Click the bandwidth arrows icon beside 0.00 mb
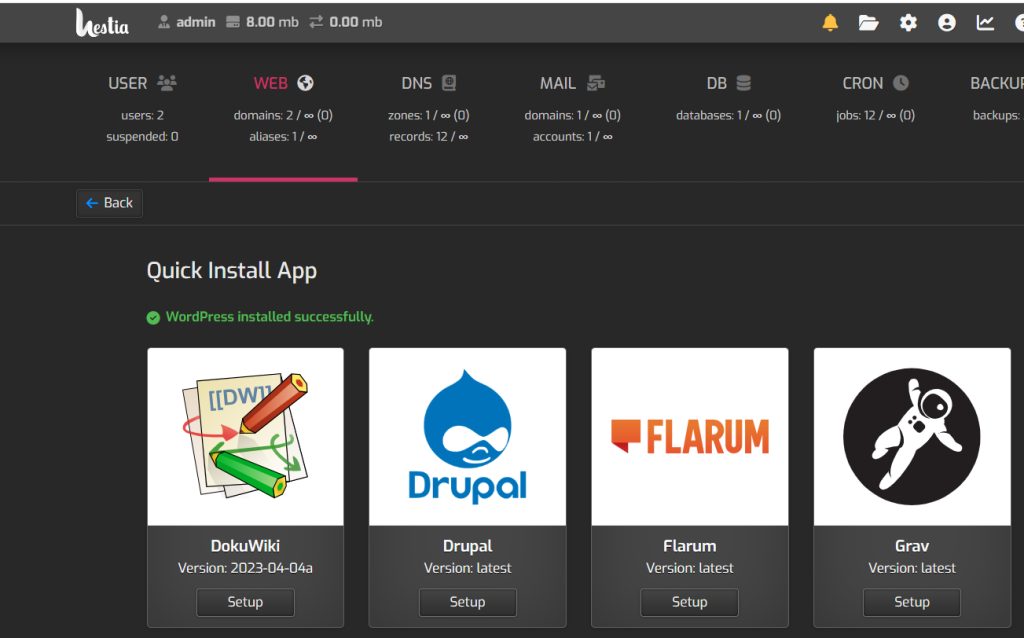Screen dimensions: 1024x638 [316, 22]
